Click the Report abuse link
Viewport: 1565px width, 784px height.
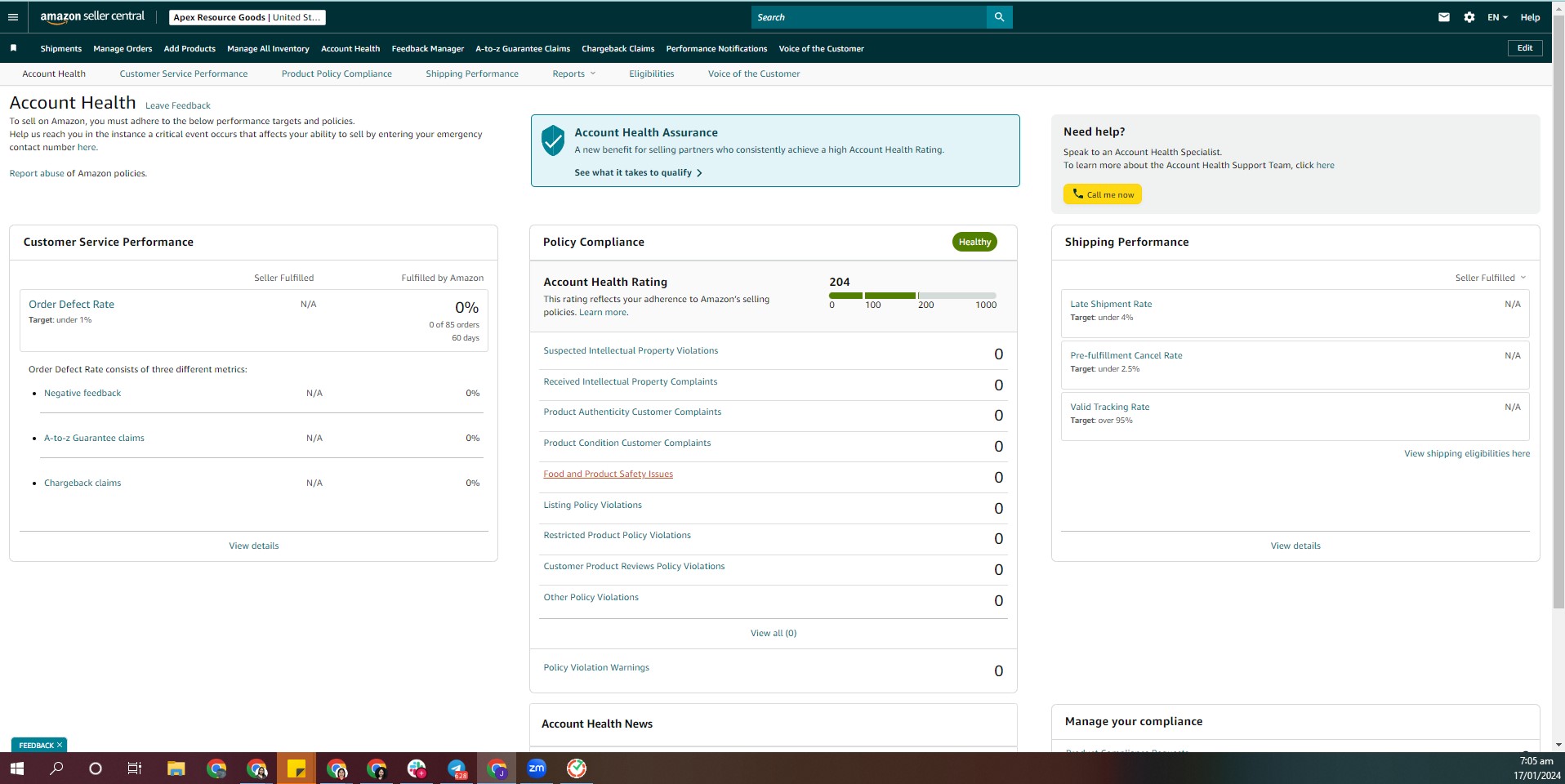(x=37, y=173)
